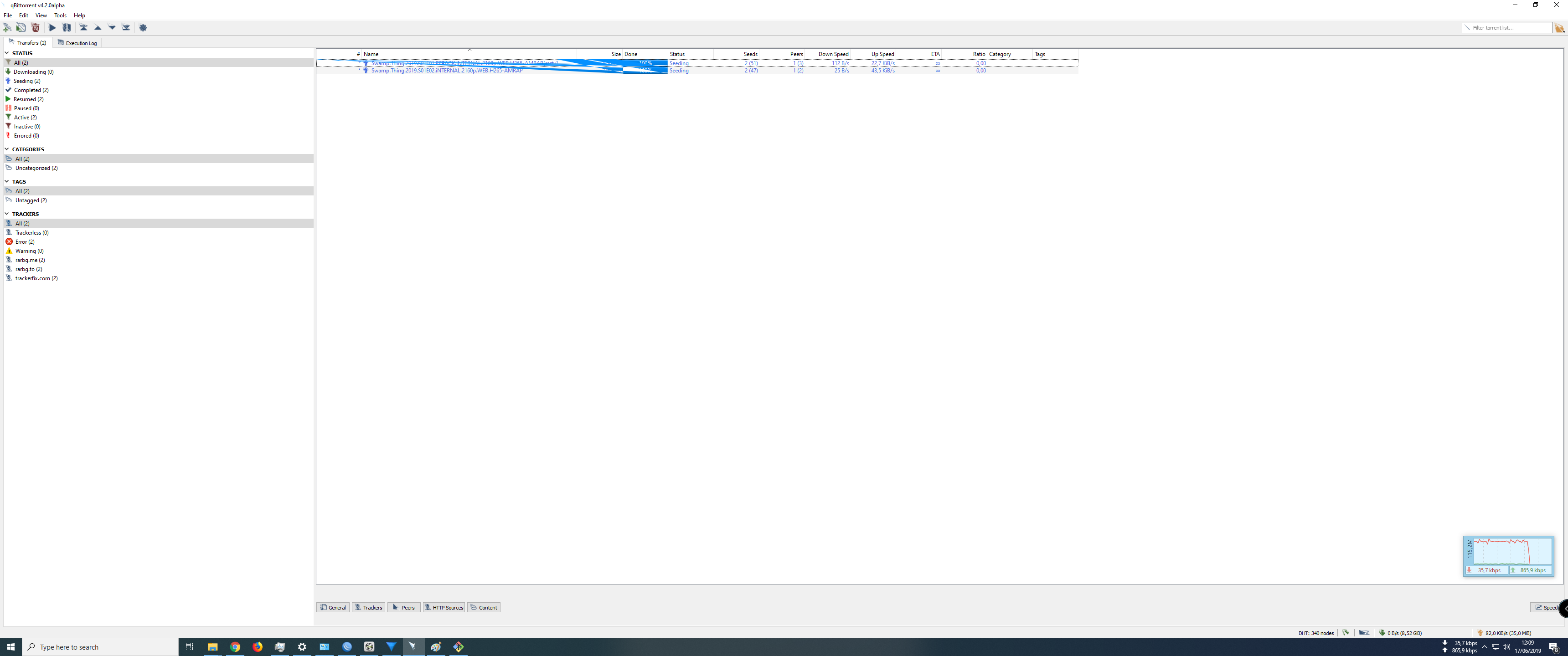Sort torrents by the Name column header
This screenshot has width=1568, height=656.
click(469, 54)
